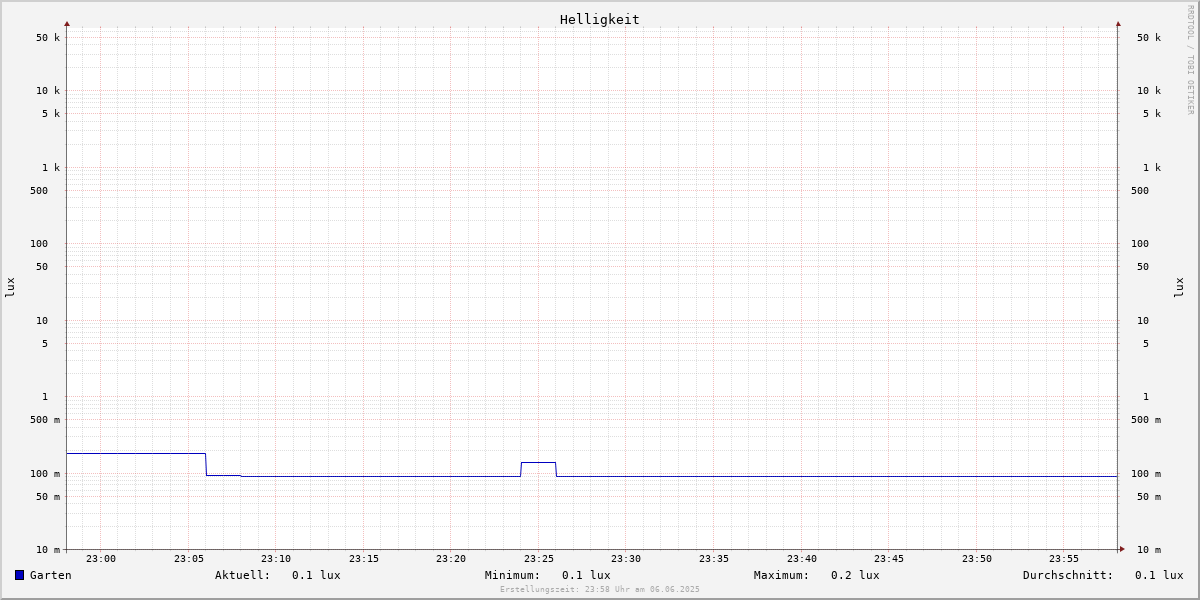Click the 23:25 time axis label
Screen dimensions: 1200x600
(539, 559)
